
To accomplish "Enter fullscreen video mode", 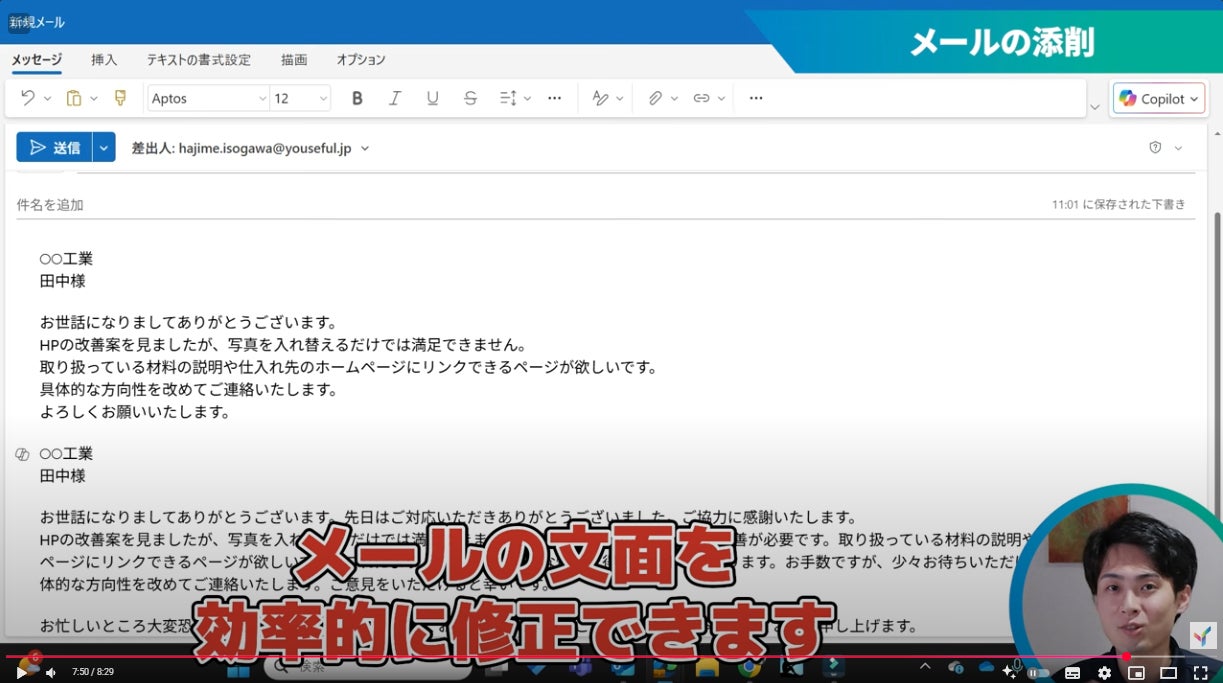I will pyautogui.click(x=1200, y=673).
